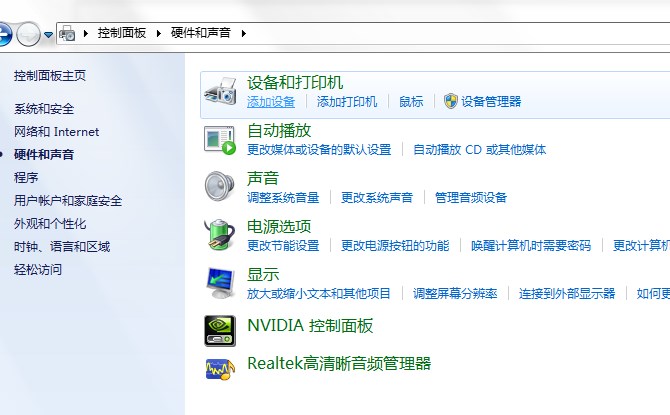
Task: Click 自动播放 CD 或其他媒体
Action: coord(479,150)
